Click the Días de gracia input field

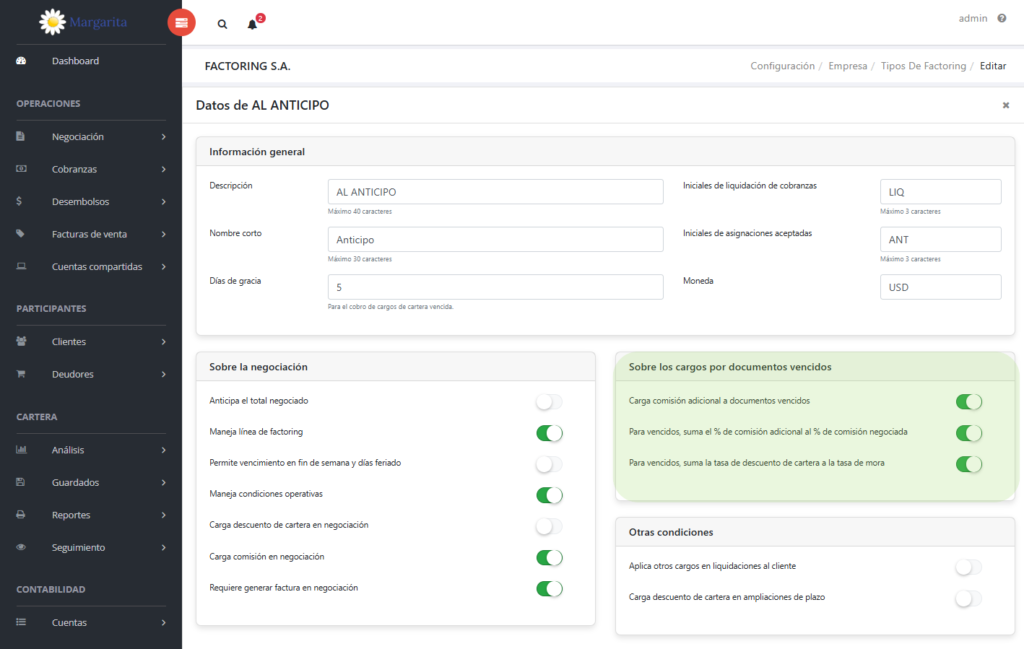495,287
